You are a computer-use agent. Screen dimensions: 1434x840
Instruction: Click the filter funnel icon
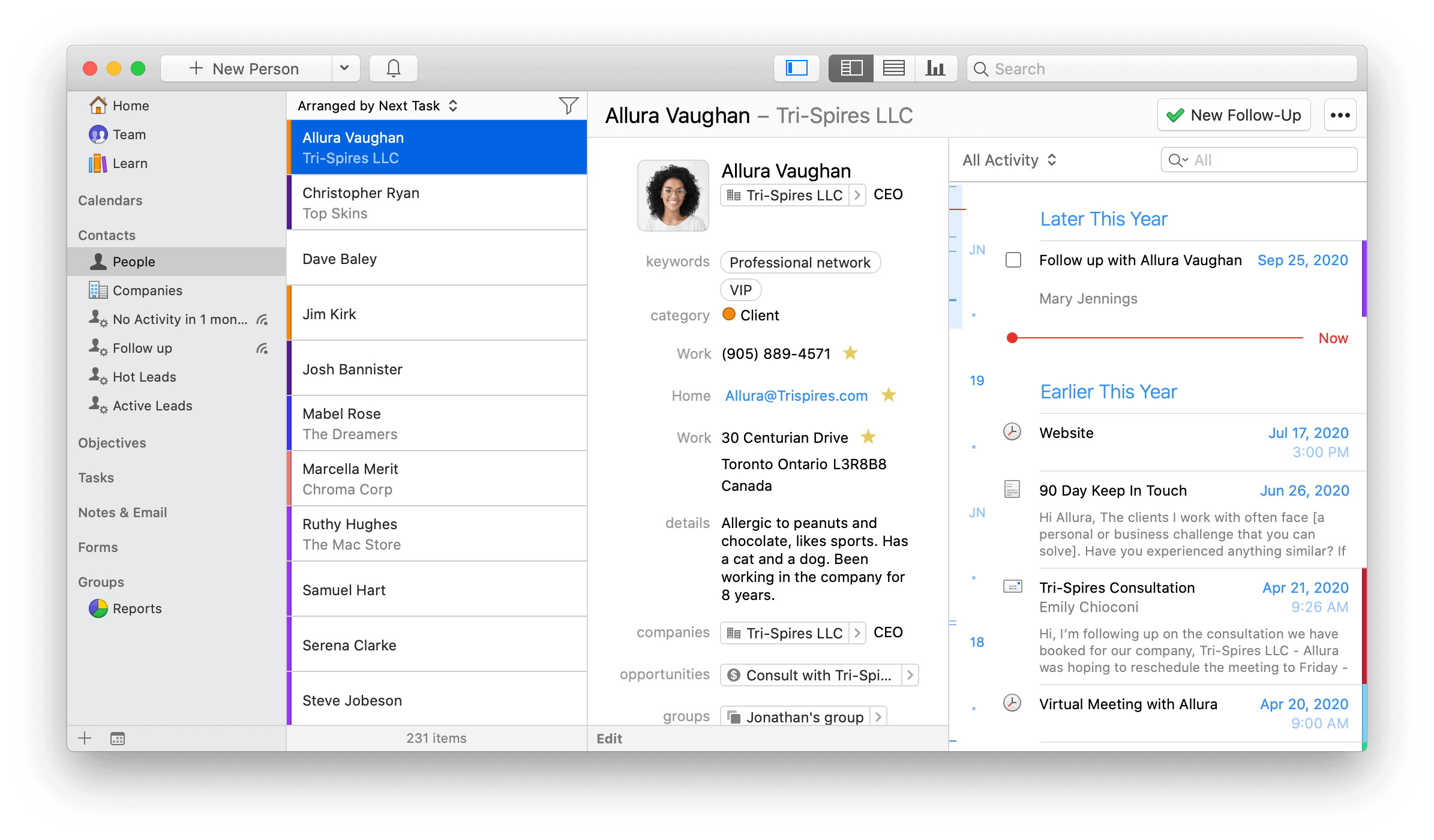click(568, 106)
